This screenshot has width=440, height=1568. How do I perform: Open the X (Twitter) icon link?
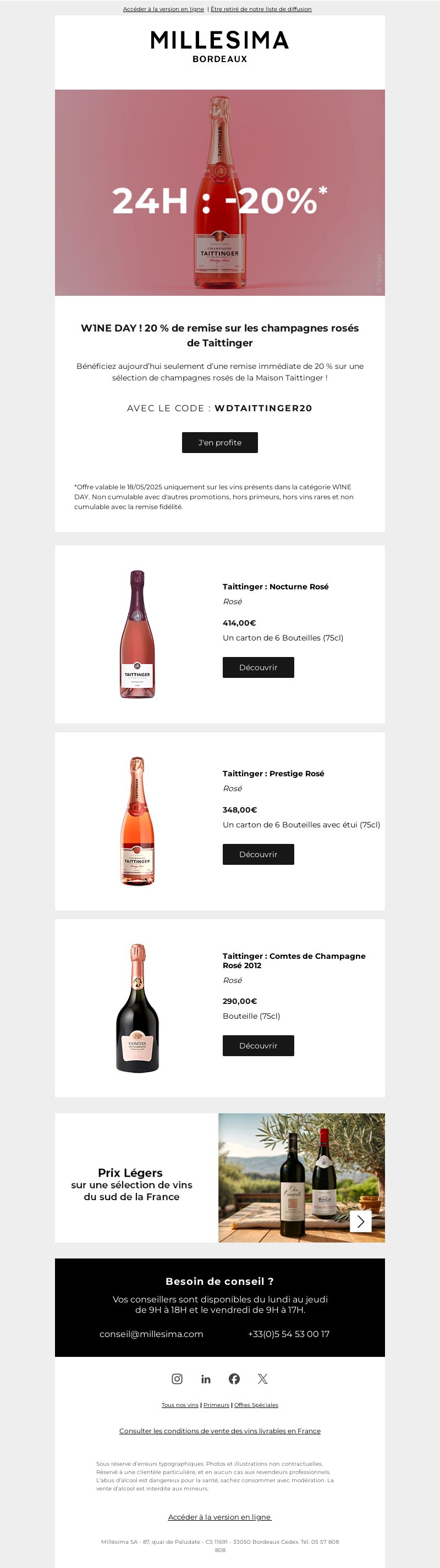click(x=262, y=1379)
